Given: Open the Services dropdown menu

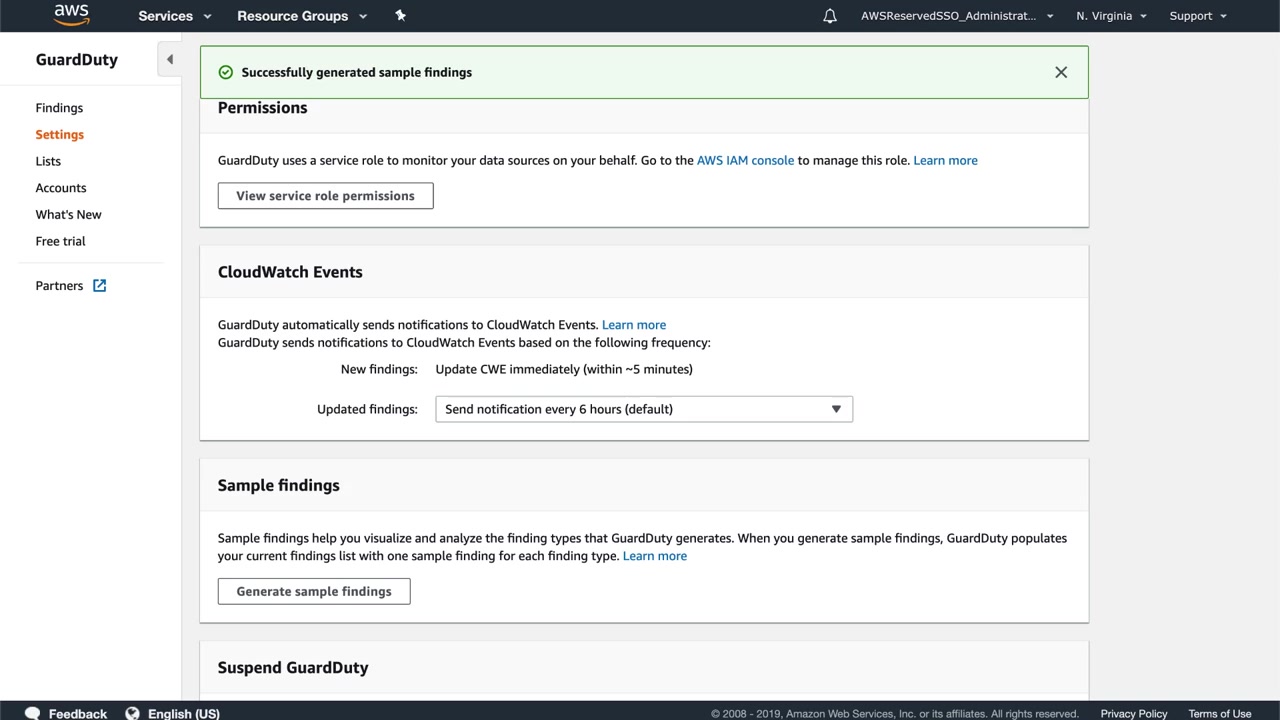Looking at the screenshot, I should coord(175,16).
